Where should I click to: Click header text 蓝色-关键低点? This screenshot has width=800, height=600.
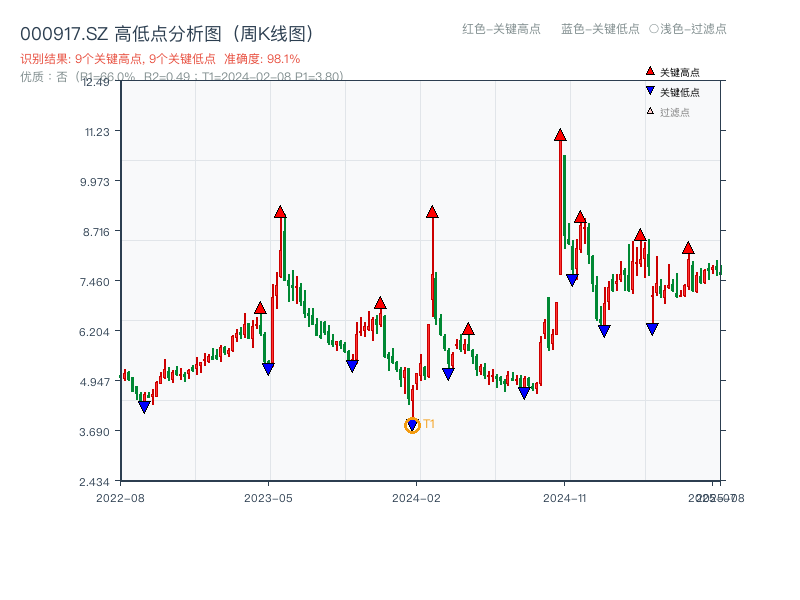pos(600,29)
